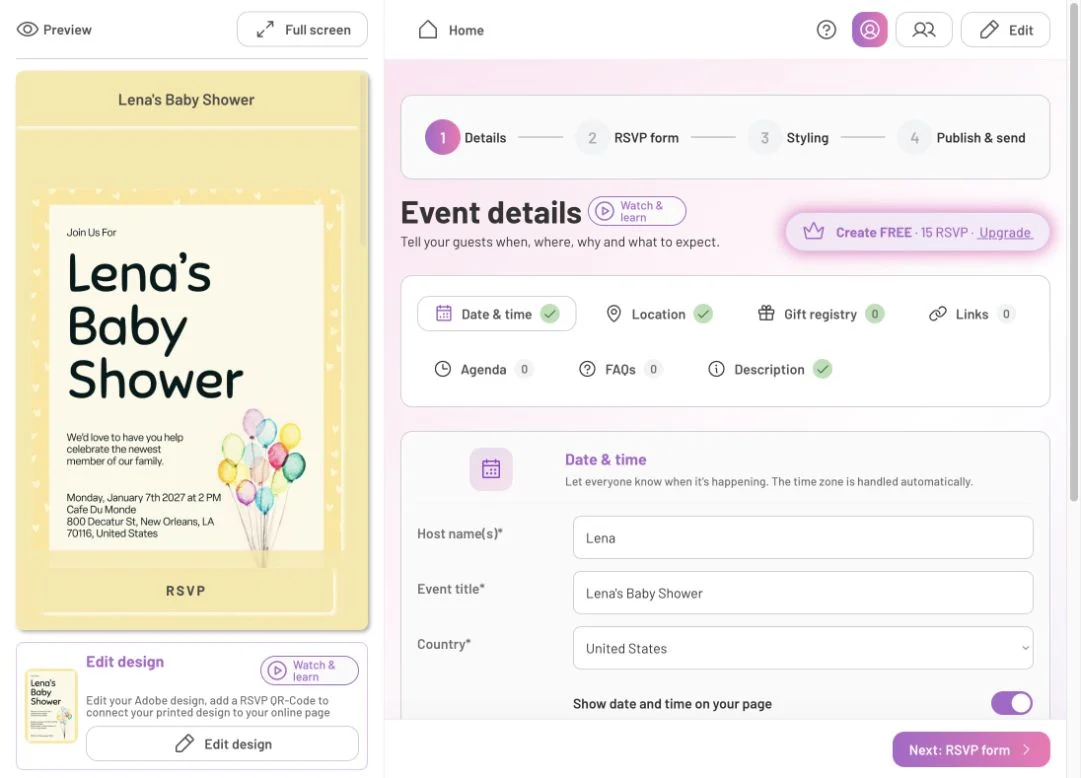Open the Links section

click(x=971, y=314)
